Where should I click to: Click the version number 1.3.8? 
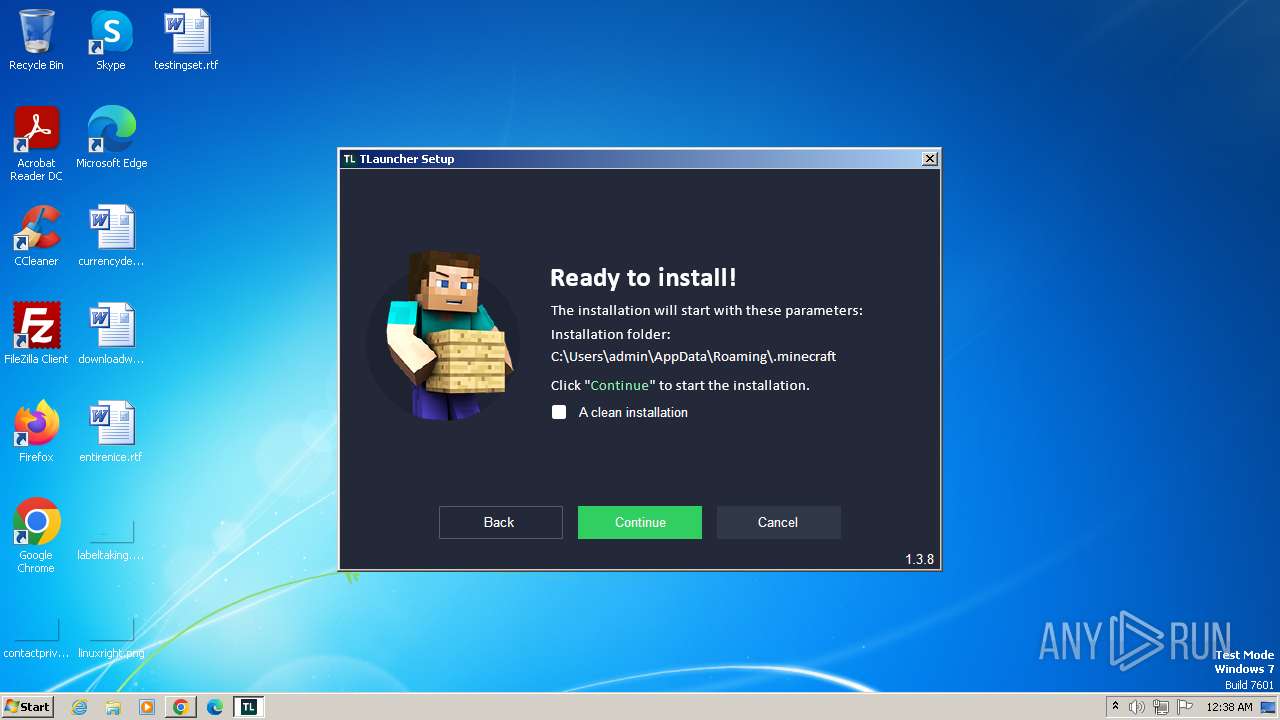click(920, 559)
